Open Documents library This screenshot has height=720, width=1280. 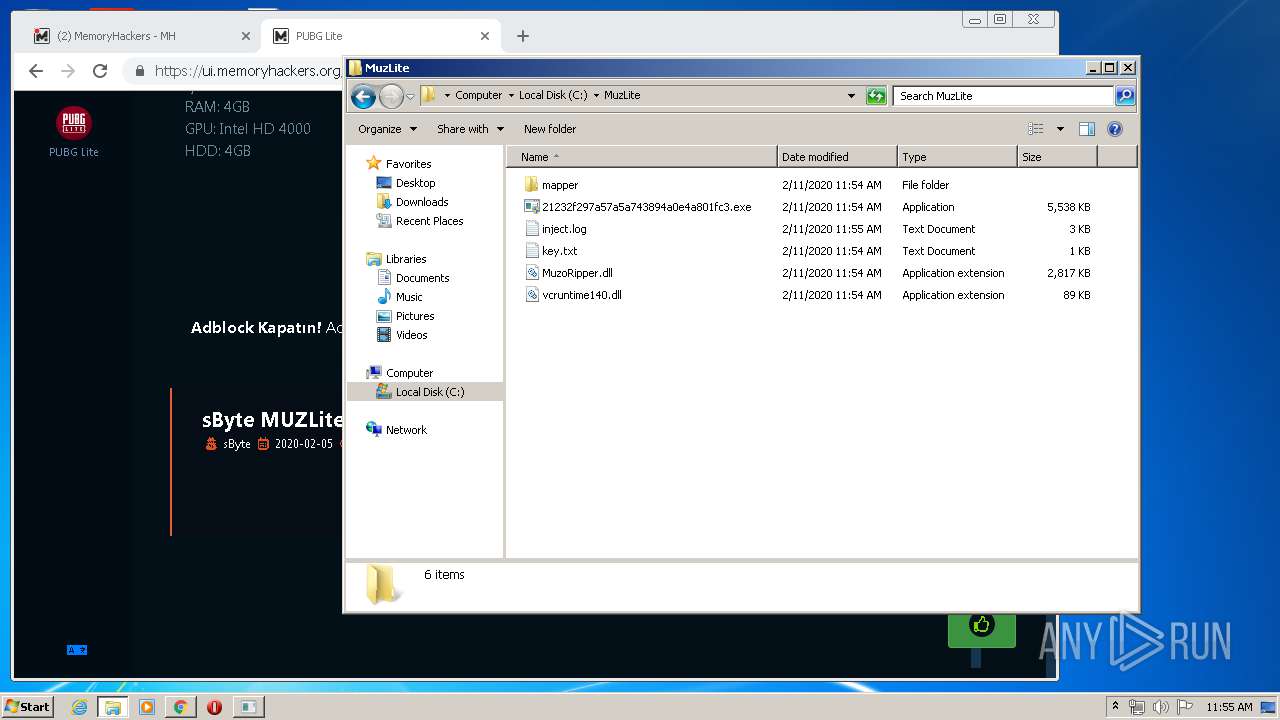[422, 278]
